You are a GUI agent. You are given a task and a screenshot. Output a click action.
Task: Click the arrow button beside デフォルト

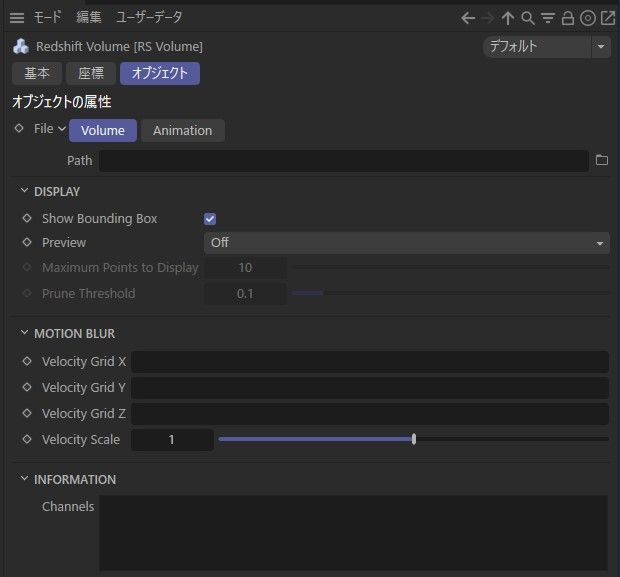[x=601, y=47]
